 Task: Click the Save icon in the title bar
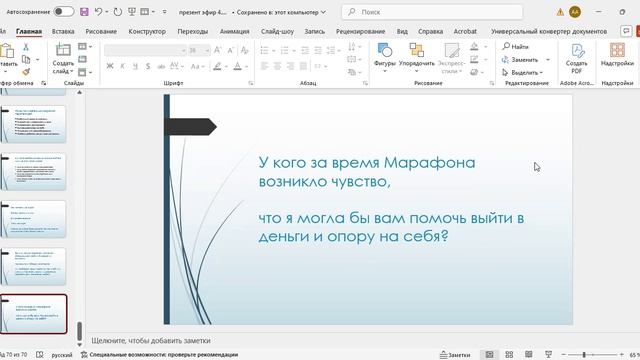84,12
